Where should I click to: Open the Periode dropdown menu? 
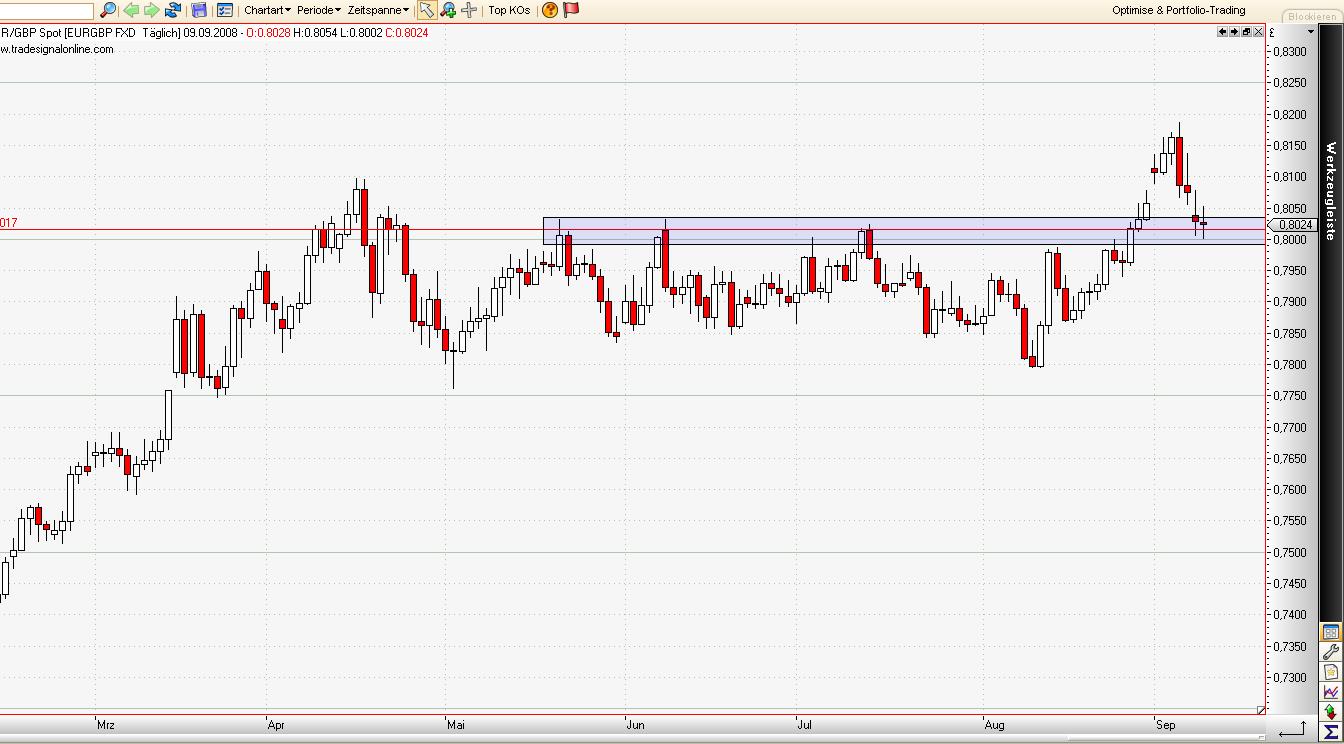tap(319, 10)
